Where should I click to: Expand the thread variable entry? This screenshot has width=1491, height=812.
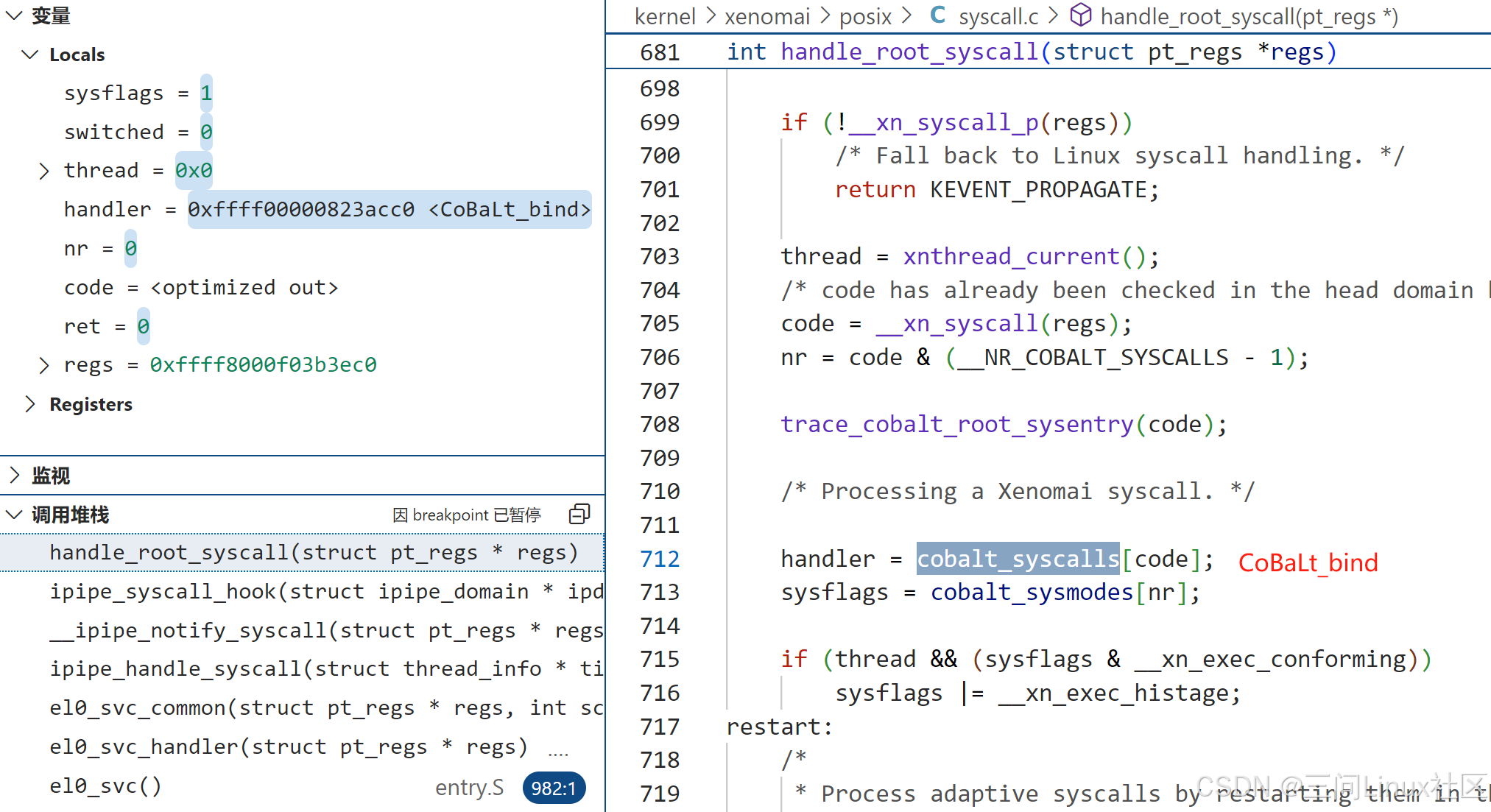pos(44,171)
